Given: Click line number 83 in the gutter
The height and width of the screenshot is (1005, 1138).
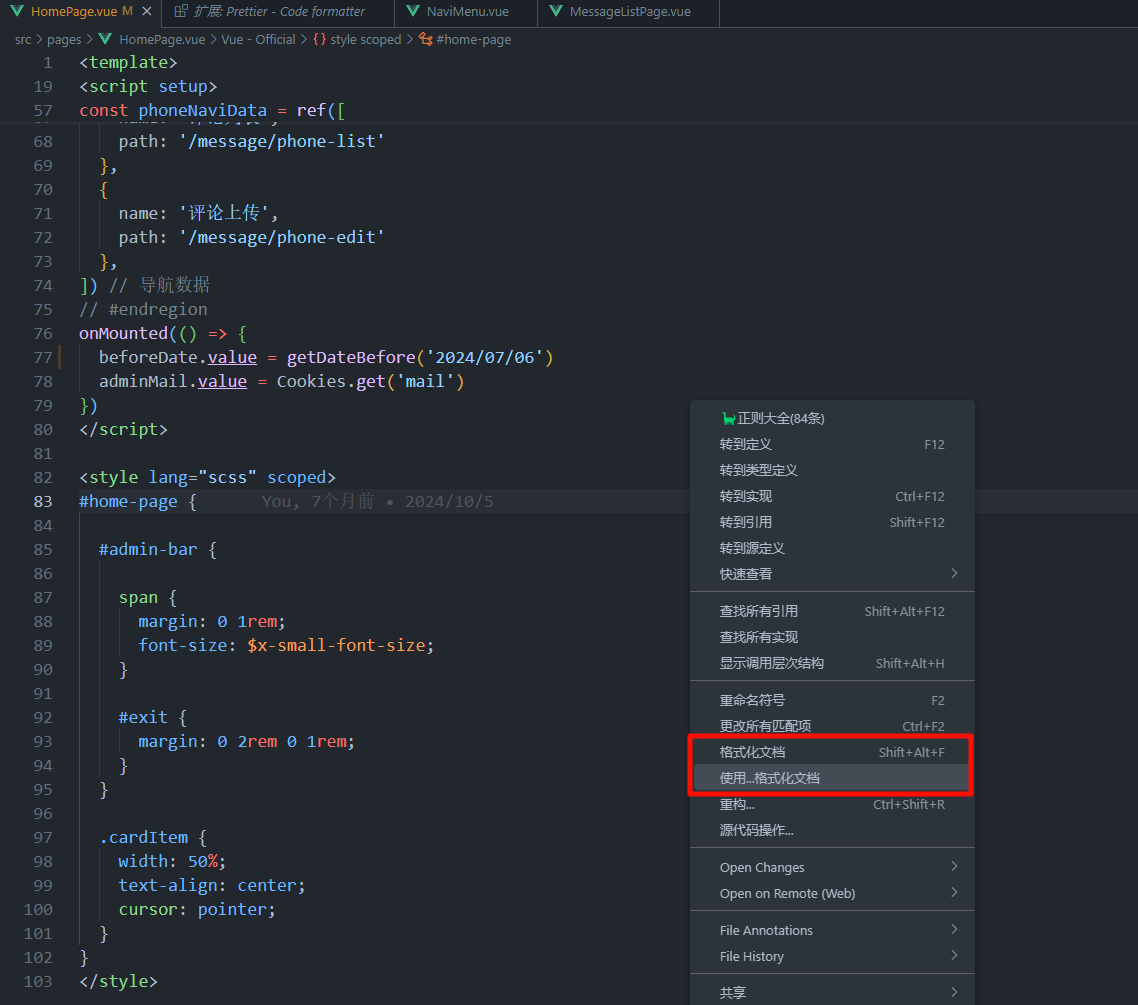Looking at the screenshot, I should pos(42,502).
